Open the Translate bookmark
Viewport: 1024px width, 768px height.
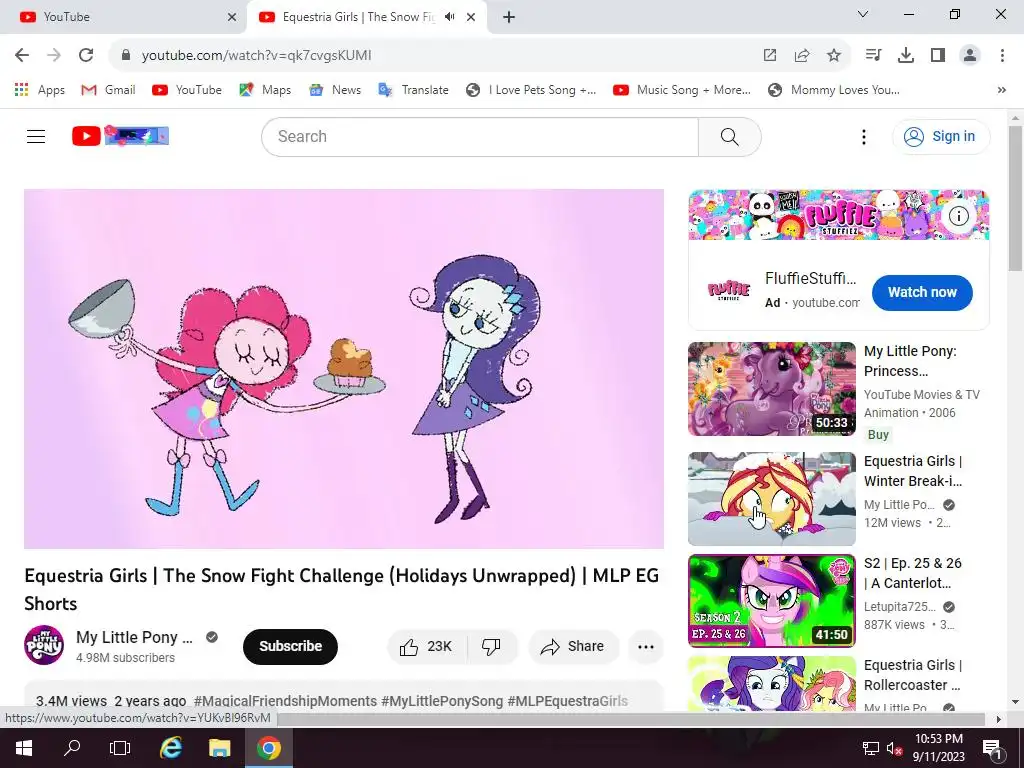(x=413, y=90)
